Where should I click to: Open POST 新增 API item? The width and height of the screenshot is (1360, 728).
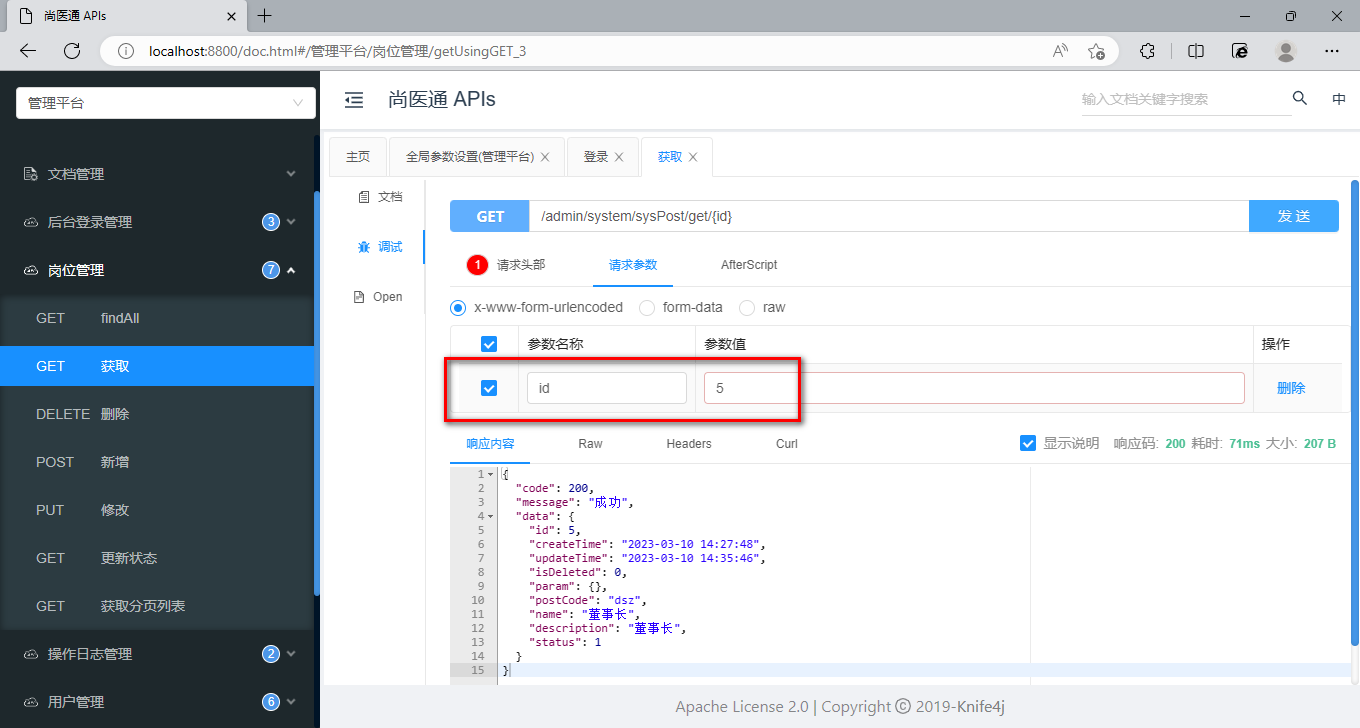click(157, 462)
